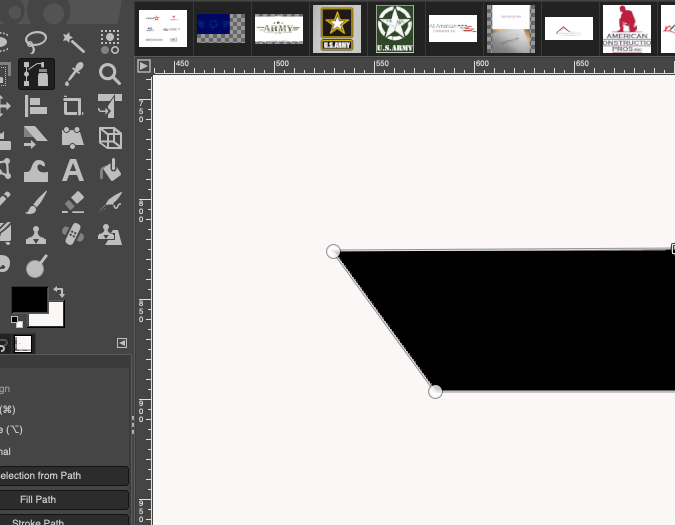Select the Select by Color tool

pos(110,41)
